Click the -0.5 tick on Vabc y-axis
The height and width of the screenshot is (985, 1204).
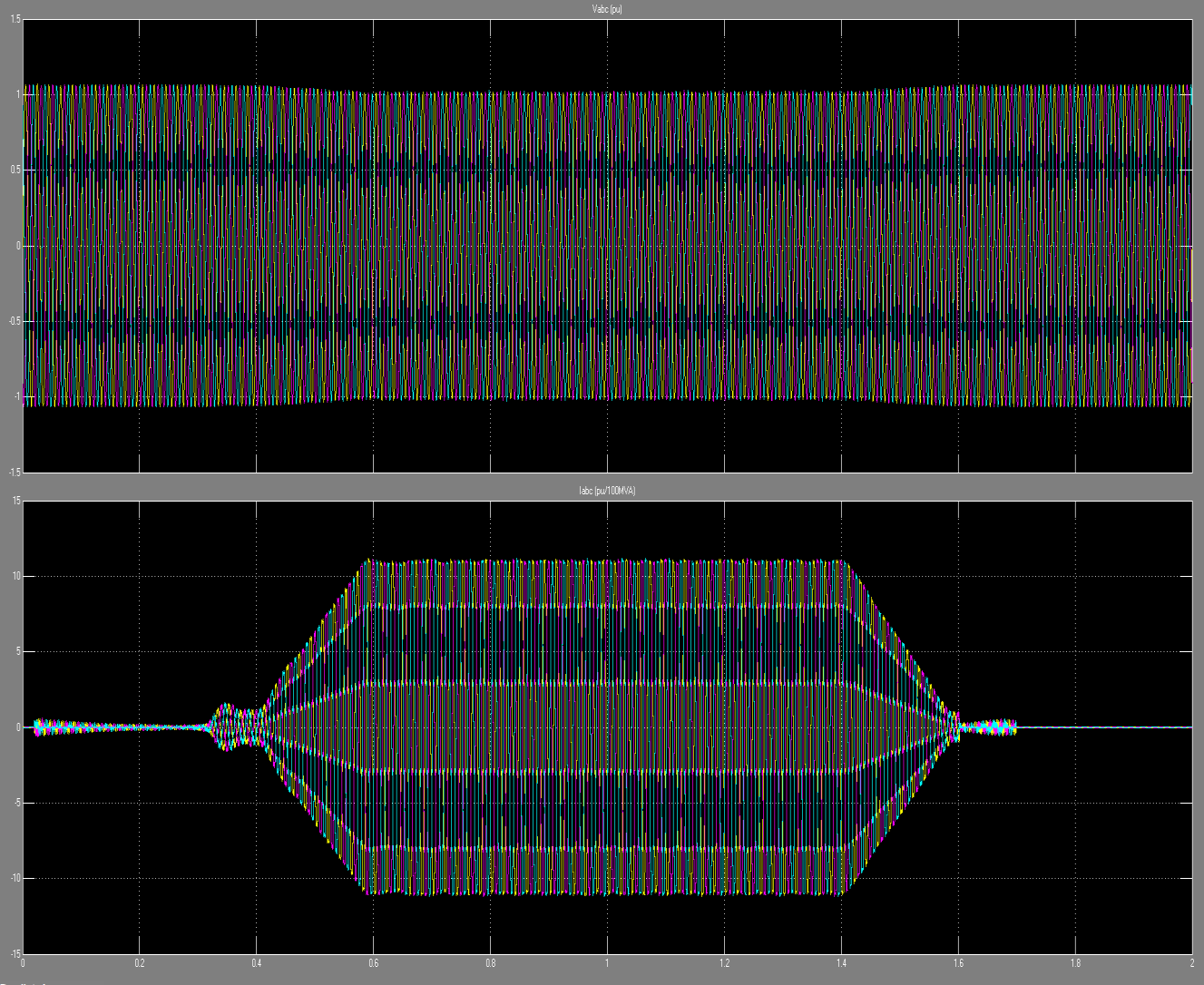point(14,321)
